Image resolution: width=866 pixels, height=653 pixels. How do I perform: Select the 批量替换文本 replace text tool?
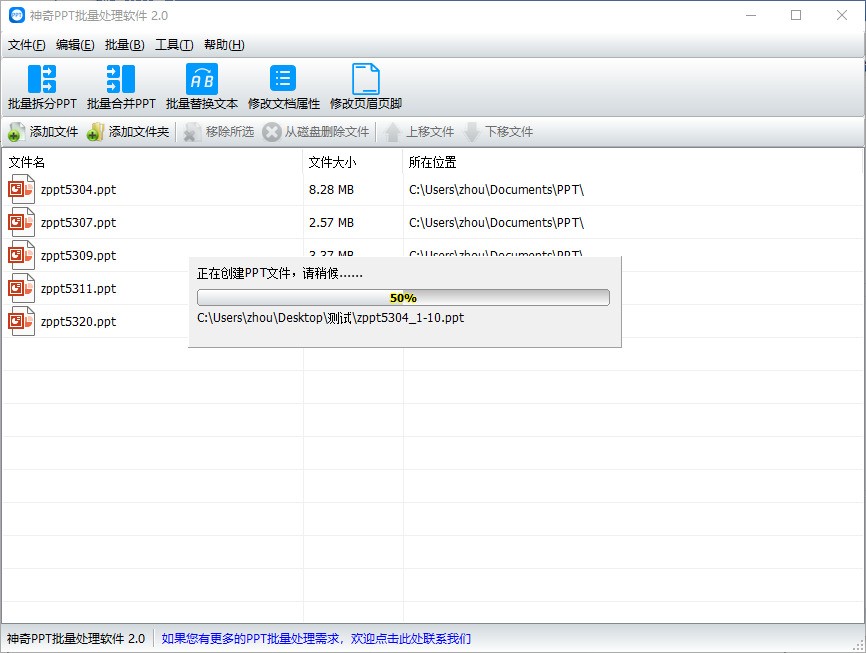point(201,80)
